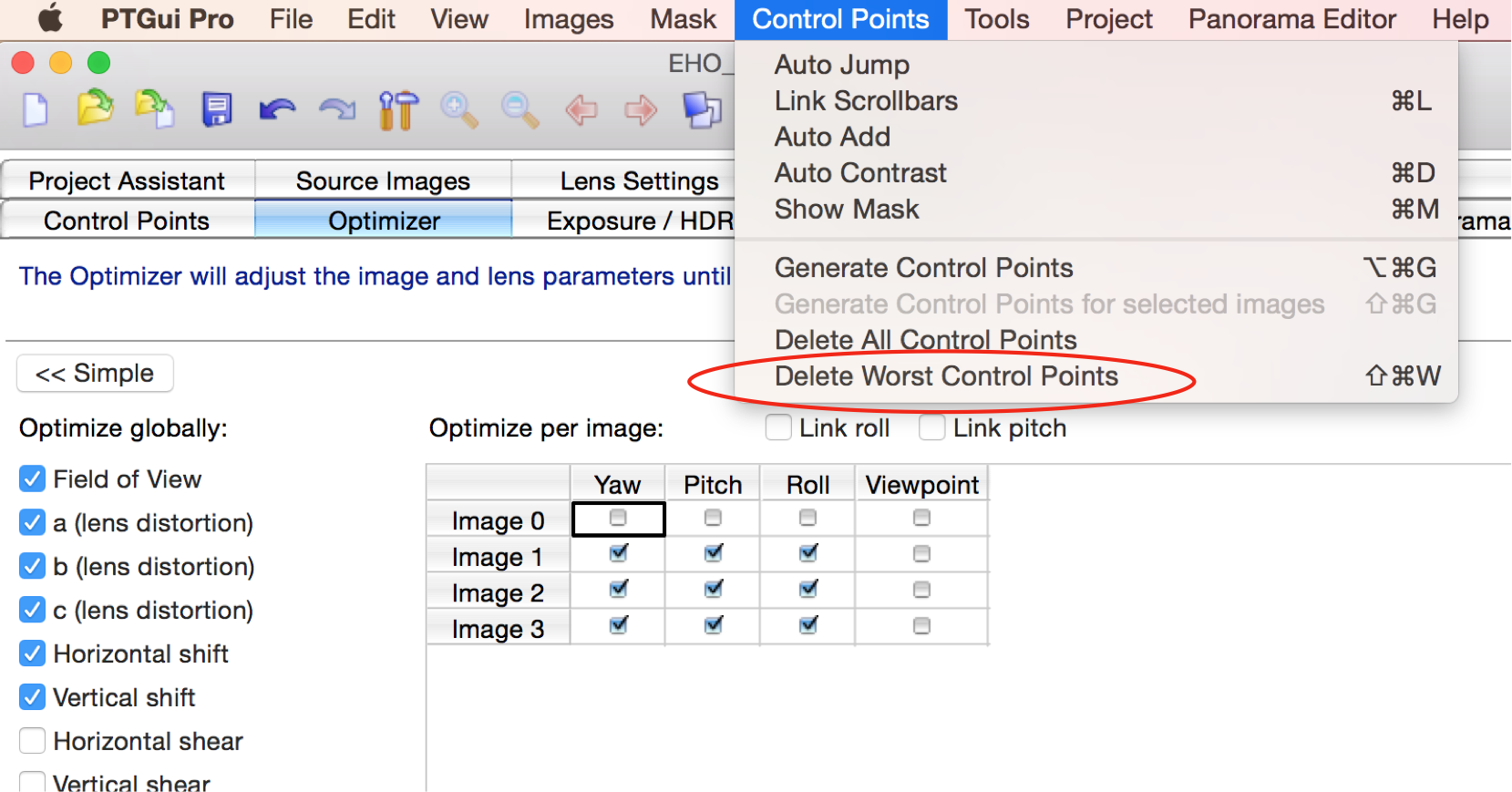
Task: Click the Undo arrow icon
Action: [277, 110]
